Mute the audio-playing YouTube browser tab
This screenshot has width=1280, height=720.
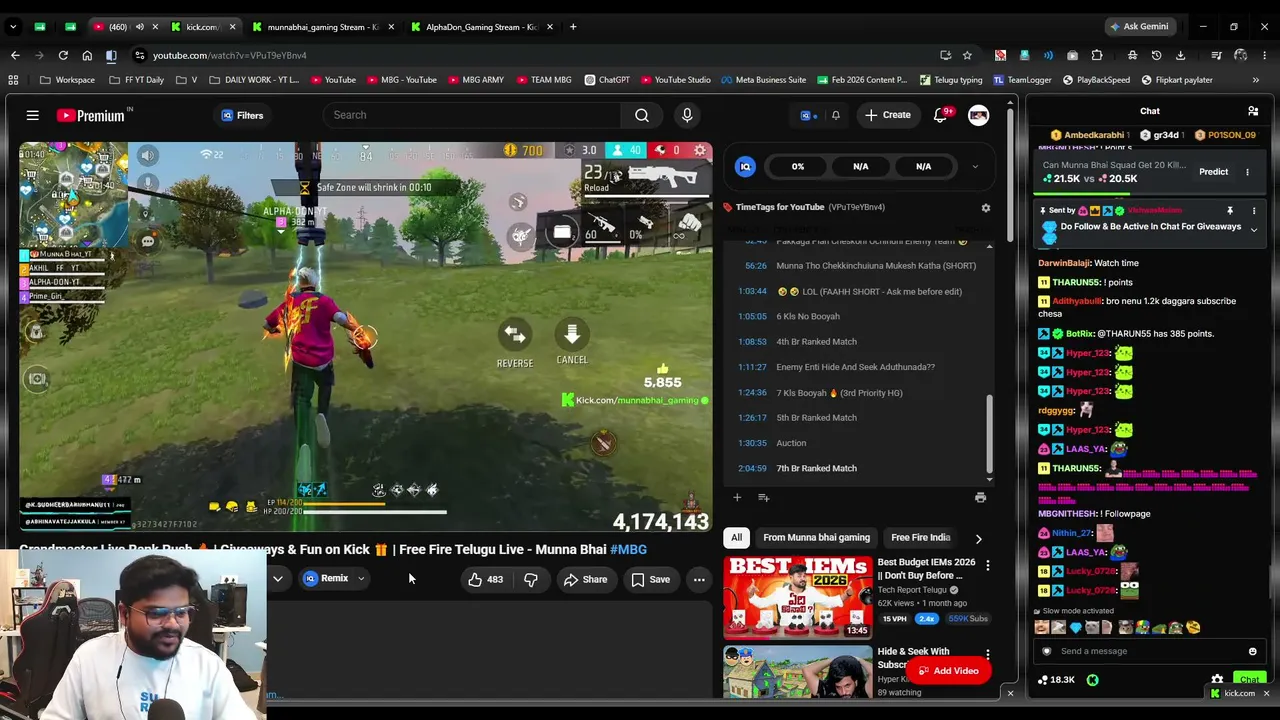(x=139, y=27)
